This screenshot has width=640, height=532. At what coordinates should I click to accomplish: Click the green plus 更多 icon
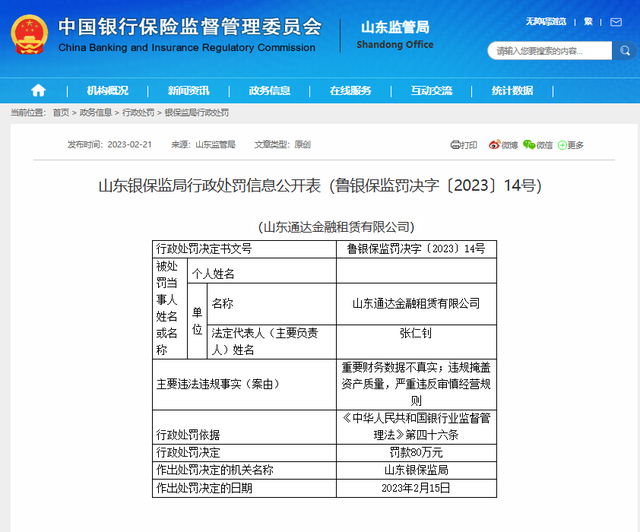pyautogui.click(x=562, y=145)
